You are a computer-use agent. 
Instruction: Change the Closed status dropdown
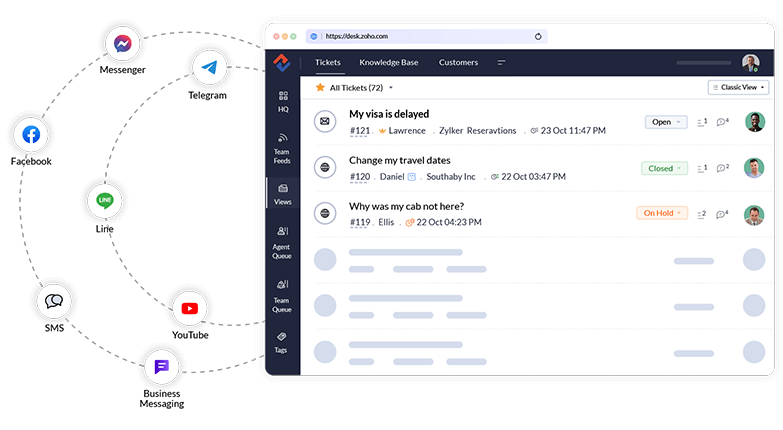664,168
